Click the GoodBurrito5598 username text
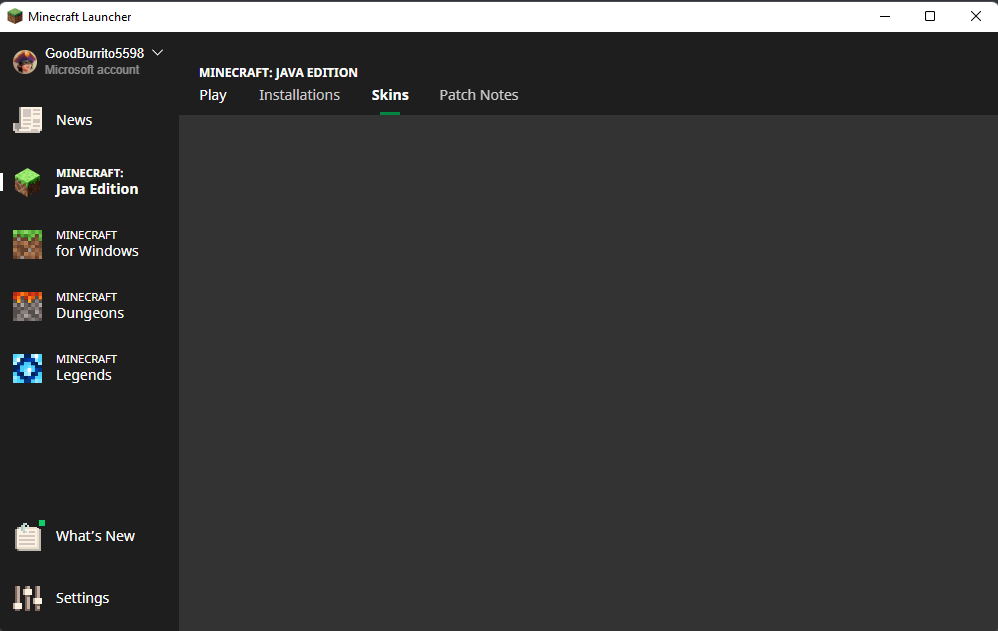Screen dimensions: 998x631 point(95,53)
